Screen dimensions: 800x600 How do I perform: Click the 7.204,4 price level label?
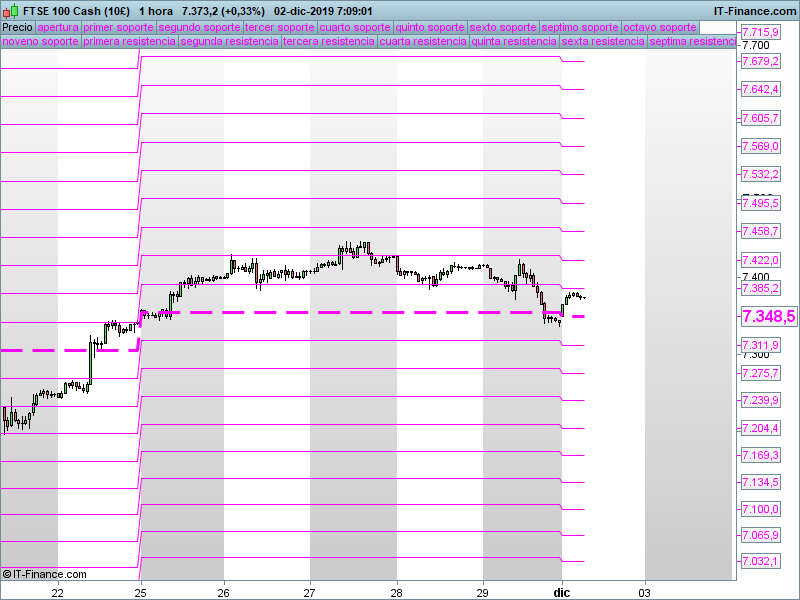760,428
